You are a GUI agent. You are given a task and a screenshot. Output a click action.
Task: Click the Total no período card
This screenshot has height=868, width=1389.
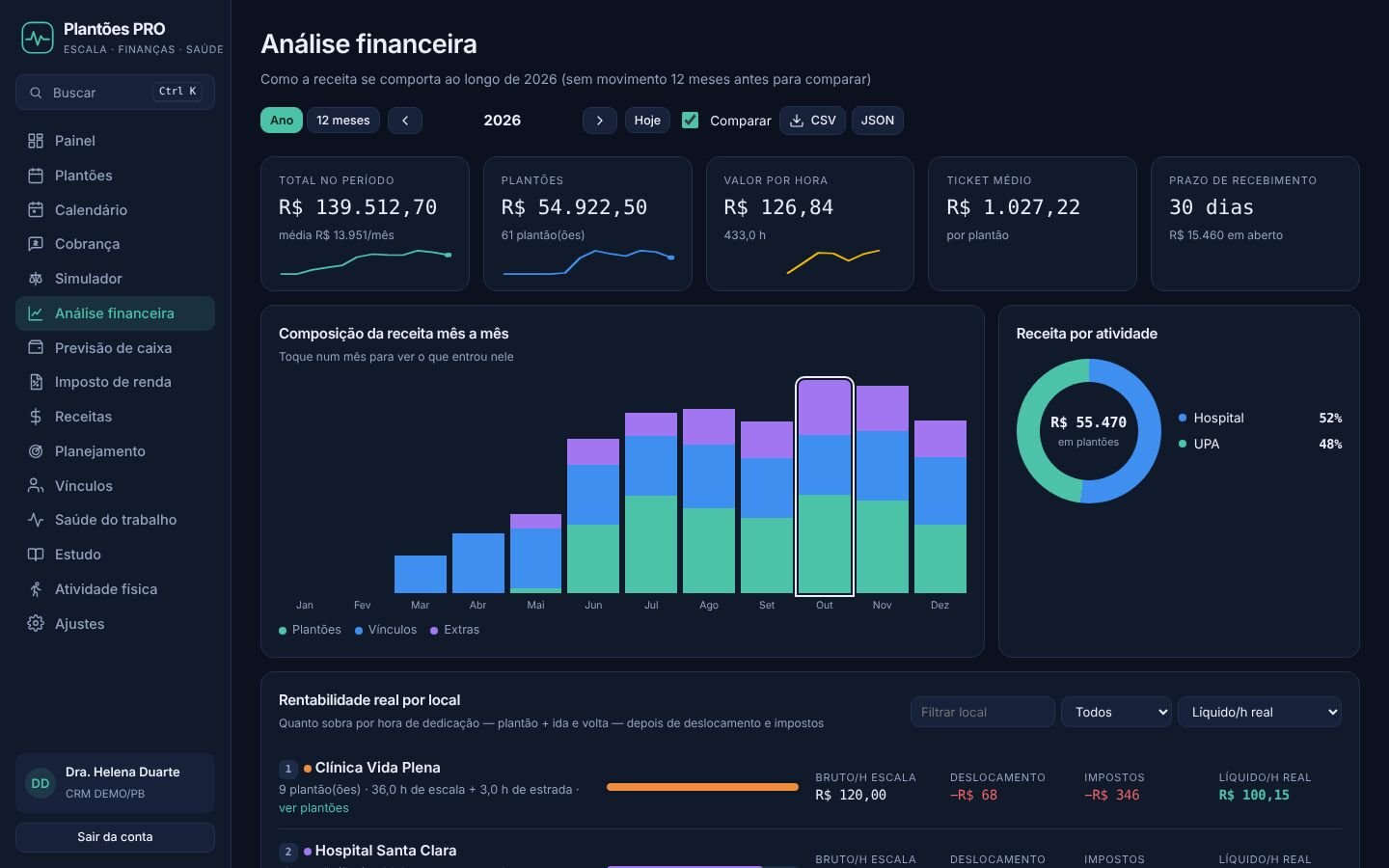(x=365, y=224)
